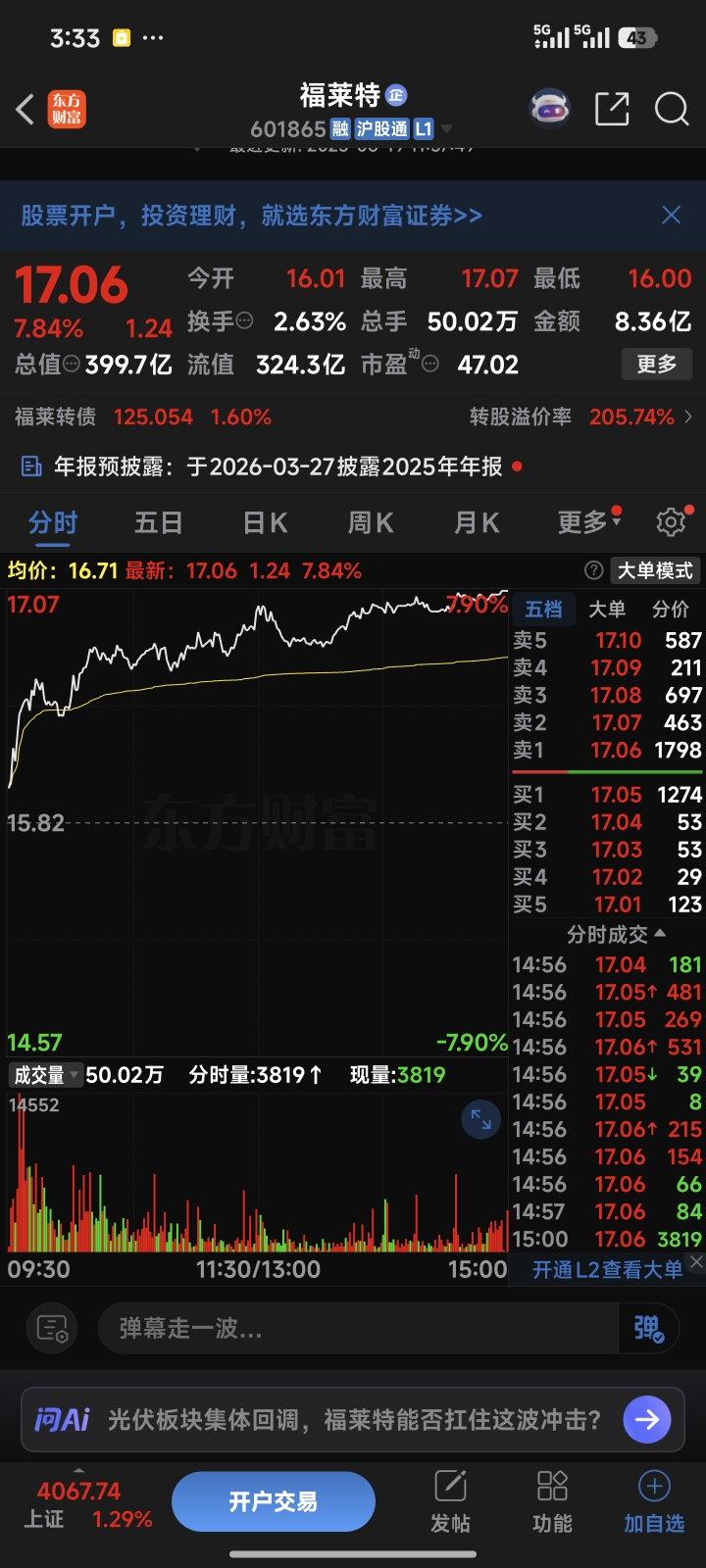This screenshot has width=706, height=1568.
Task: Tap the 卖5 17.10 order row
Action: tap(608, 641)
